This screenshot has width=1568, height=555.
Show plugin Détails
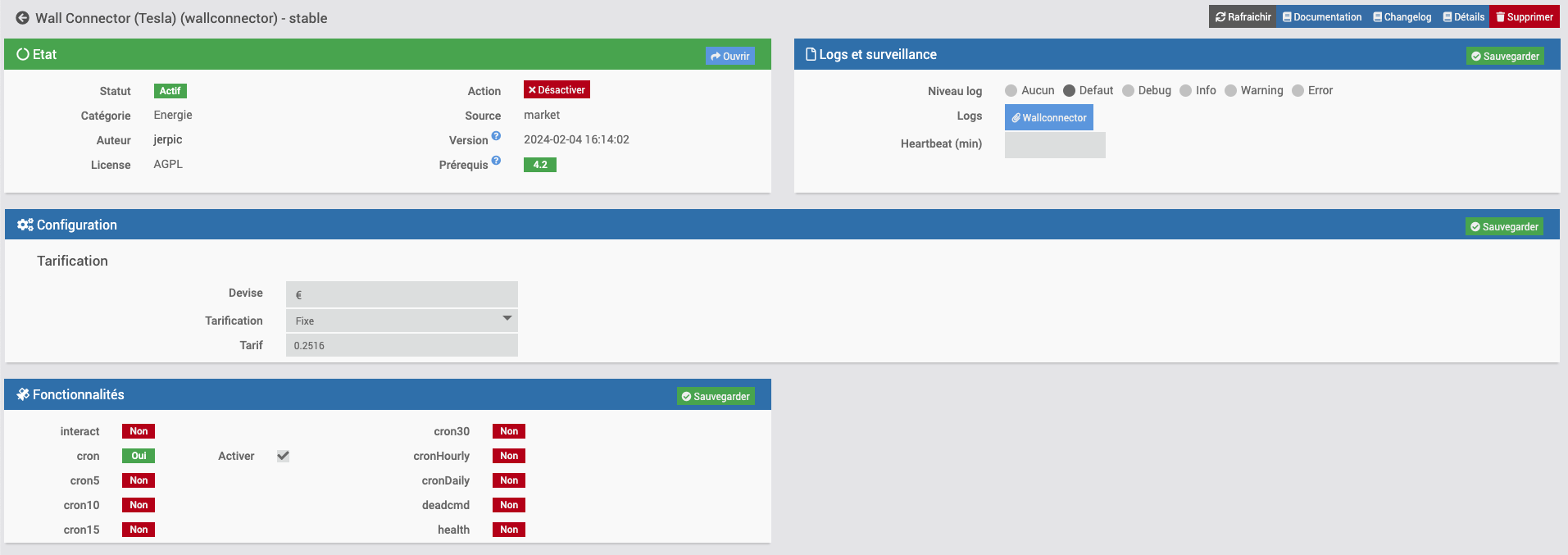pos(1463,16)
